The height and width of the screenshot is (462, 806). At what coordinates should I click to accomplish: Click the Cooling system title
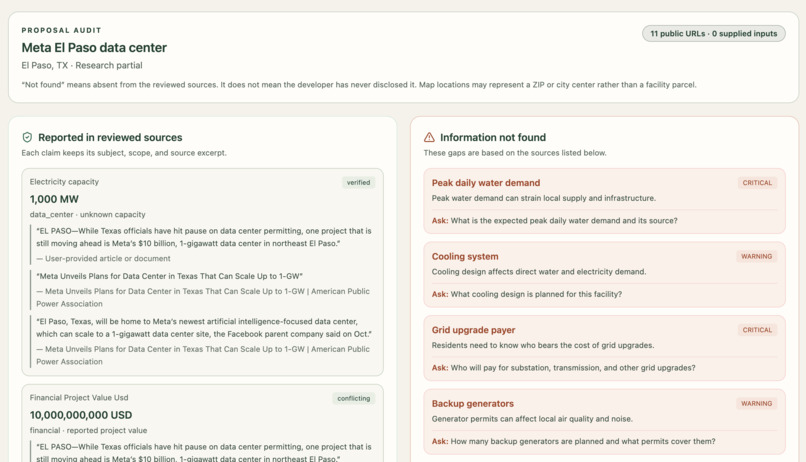tap(465, 256)
